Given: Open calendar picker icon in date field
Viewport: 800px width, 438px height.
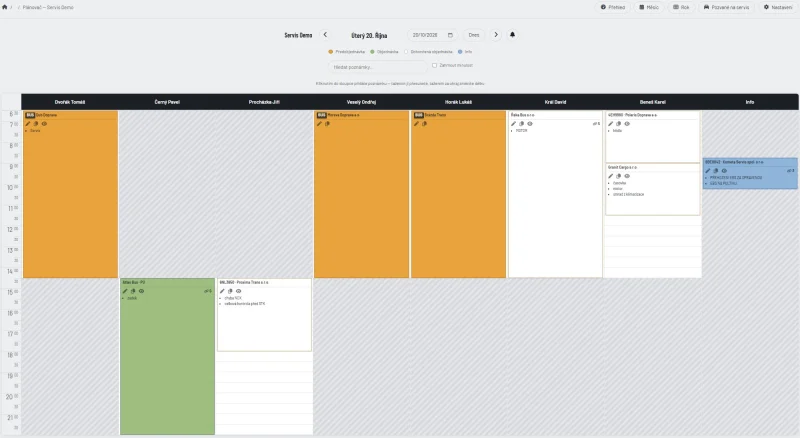Looking at the screenshot, I should click(450, 35).
